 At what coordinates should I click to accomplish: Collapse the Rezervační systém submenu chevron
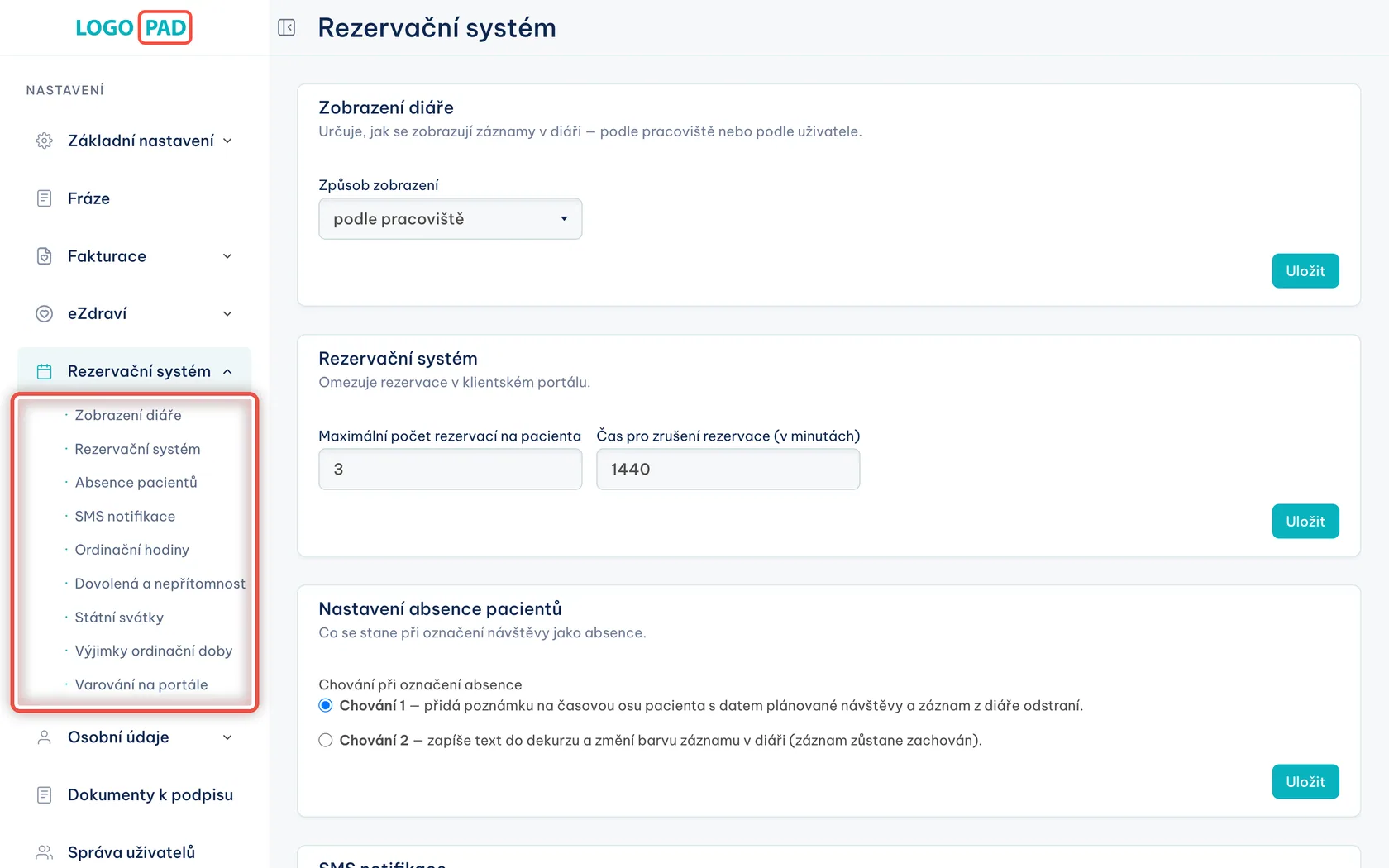227,371
